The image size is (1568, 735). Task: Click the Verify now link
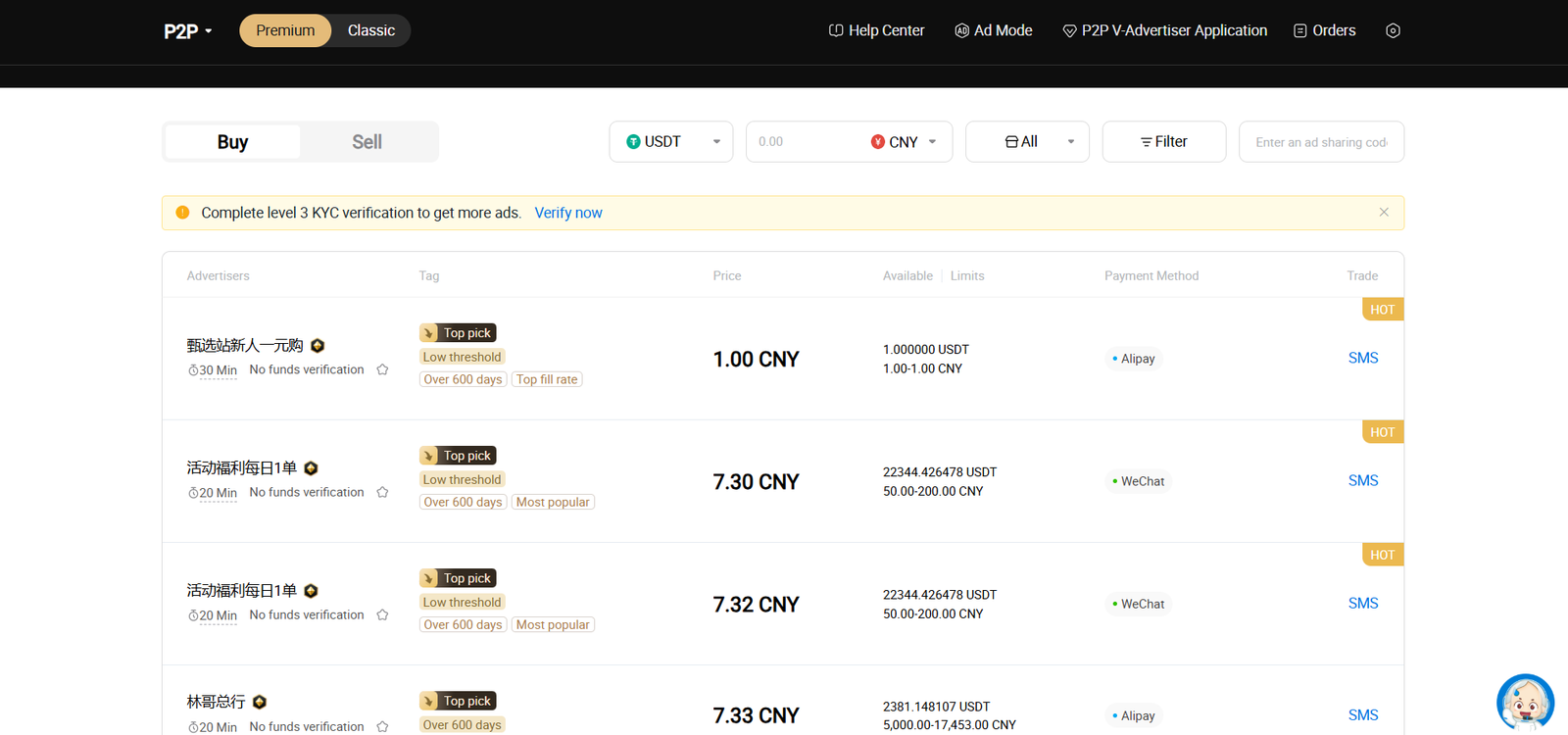click(568, 213)
